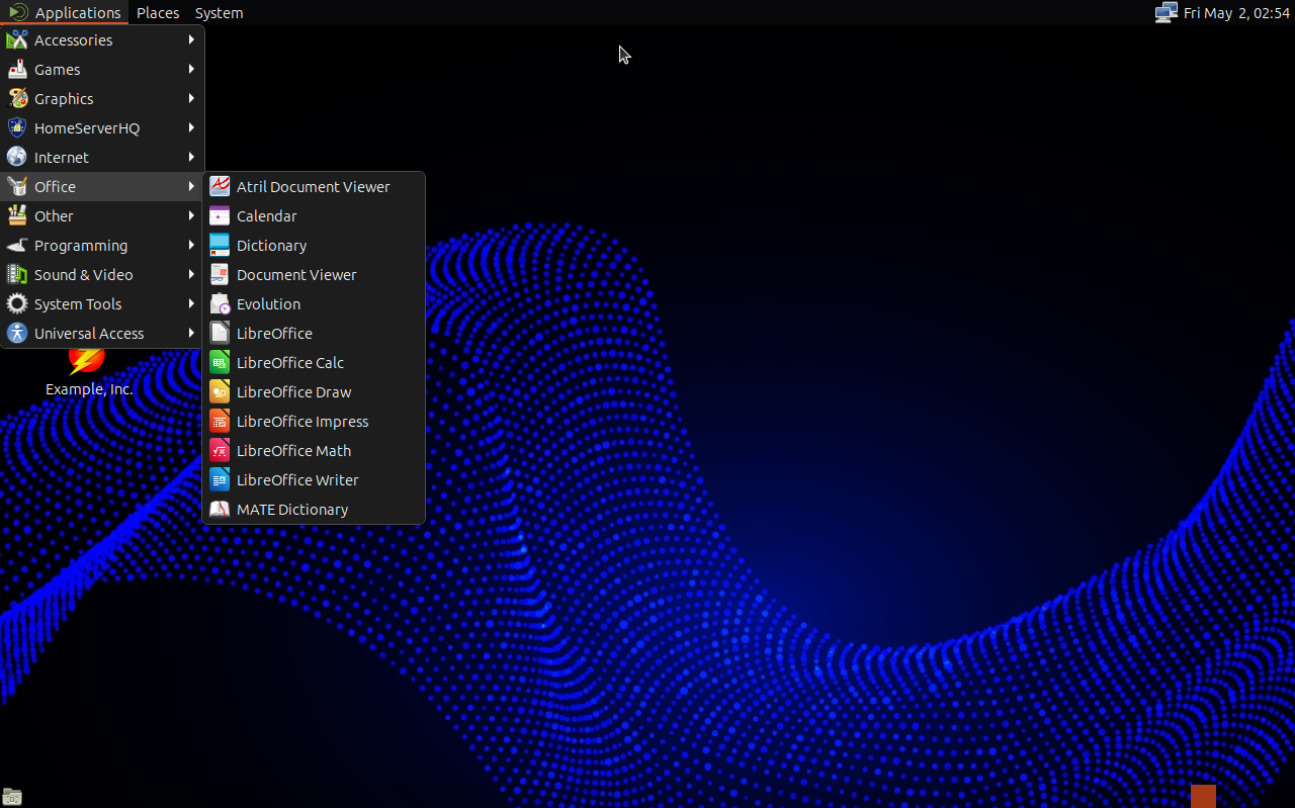The height and width of the screenshot is (808, 1295).
Task: Click show desktop button in bottom panel
Action: point(12,797)
